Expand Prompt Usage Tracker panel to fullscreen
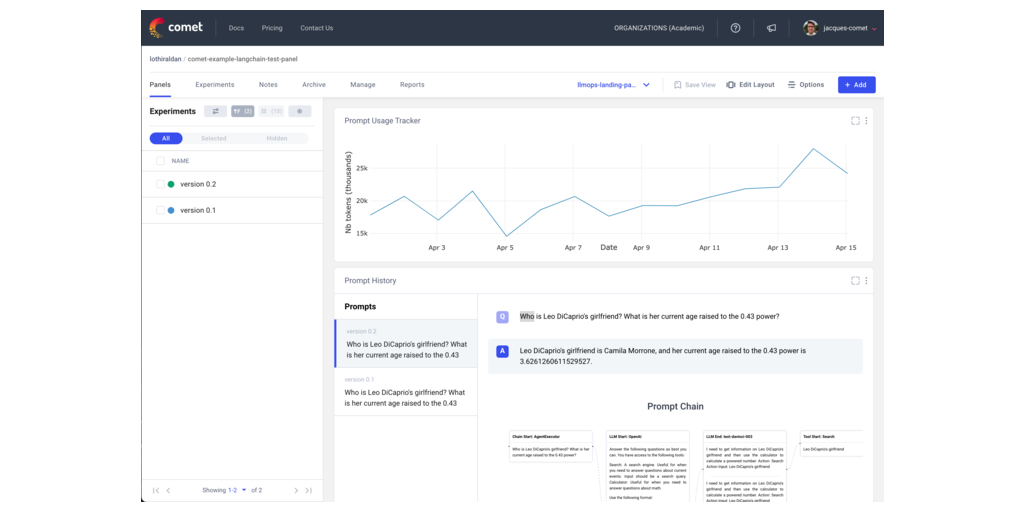 855,121
